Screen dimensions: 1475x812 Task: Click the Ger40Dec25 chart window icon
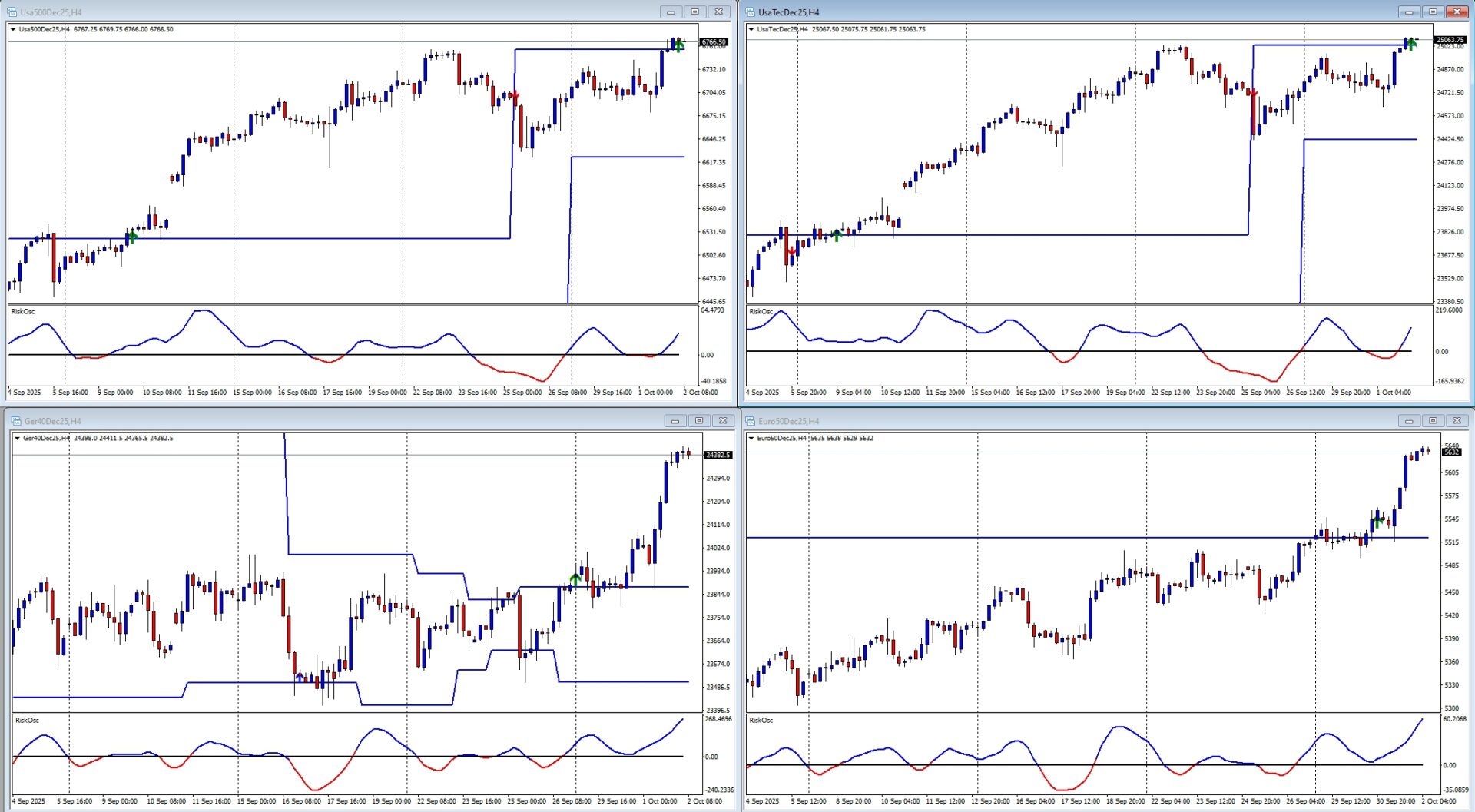click(x=16, y=421)
